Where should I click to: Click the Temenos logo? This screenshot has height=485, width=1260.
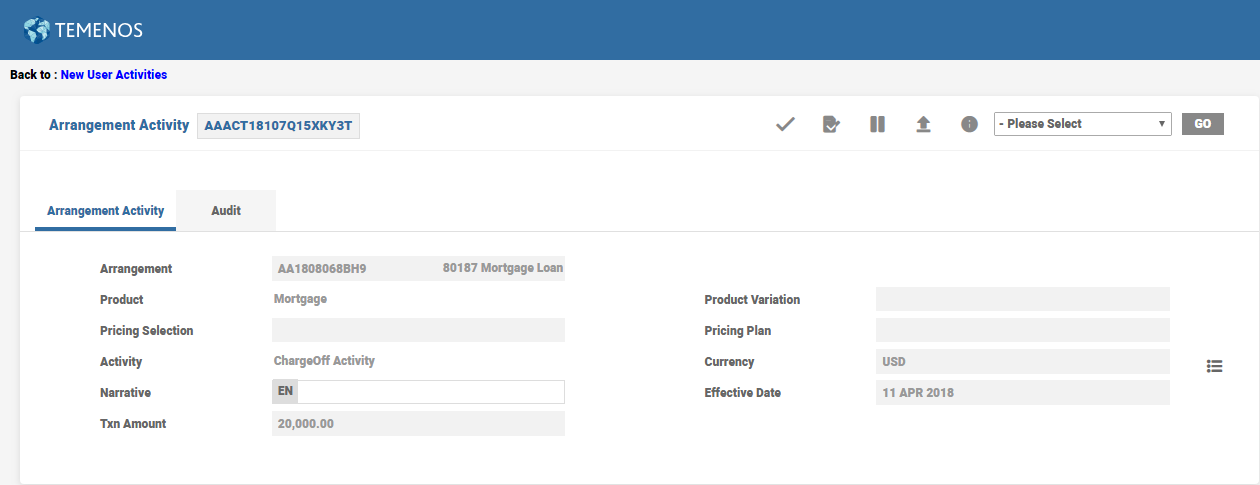click(x=83, y=30)
